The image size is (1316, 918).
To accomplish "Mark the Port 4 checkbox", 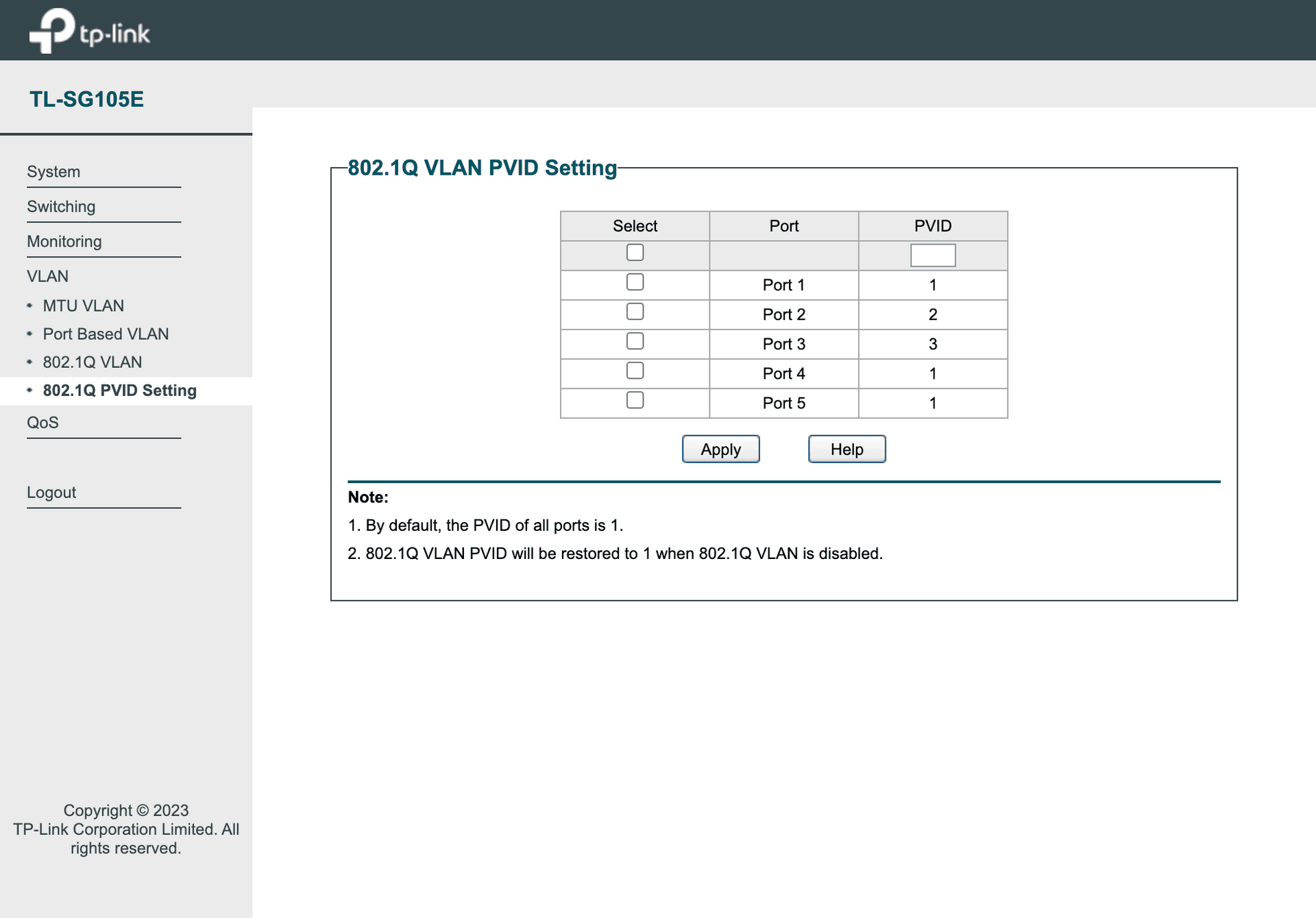I will point(635,371).
